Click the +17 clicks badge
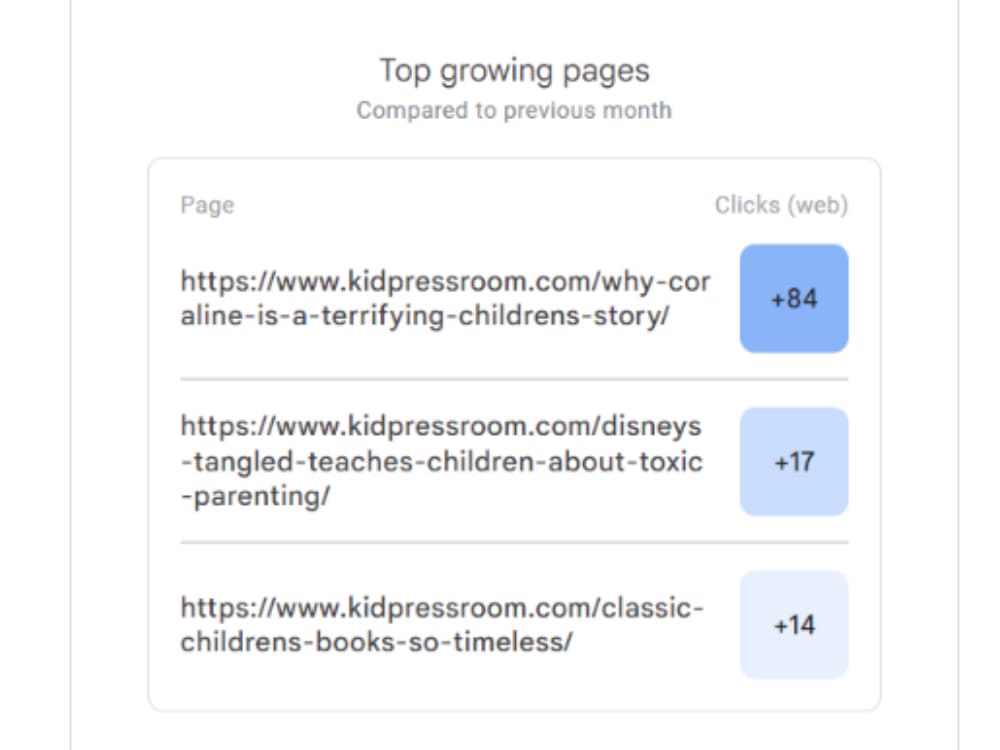The height and width of the screenshot is (750, 1000). (794, 462)
